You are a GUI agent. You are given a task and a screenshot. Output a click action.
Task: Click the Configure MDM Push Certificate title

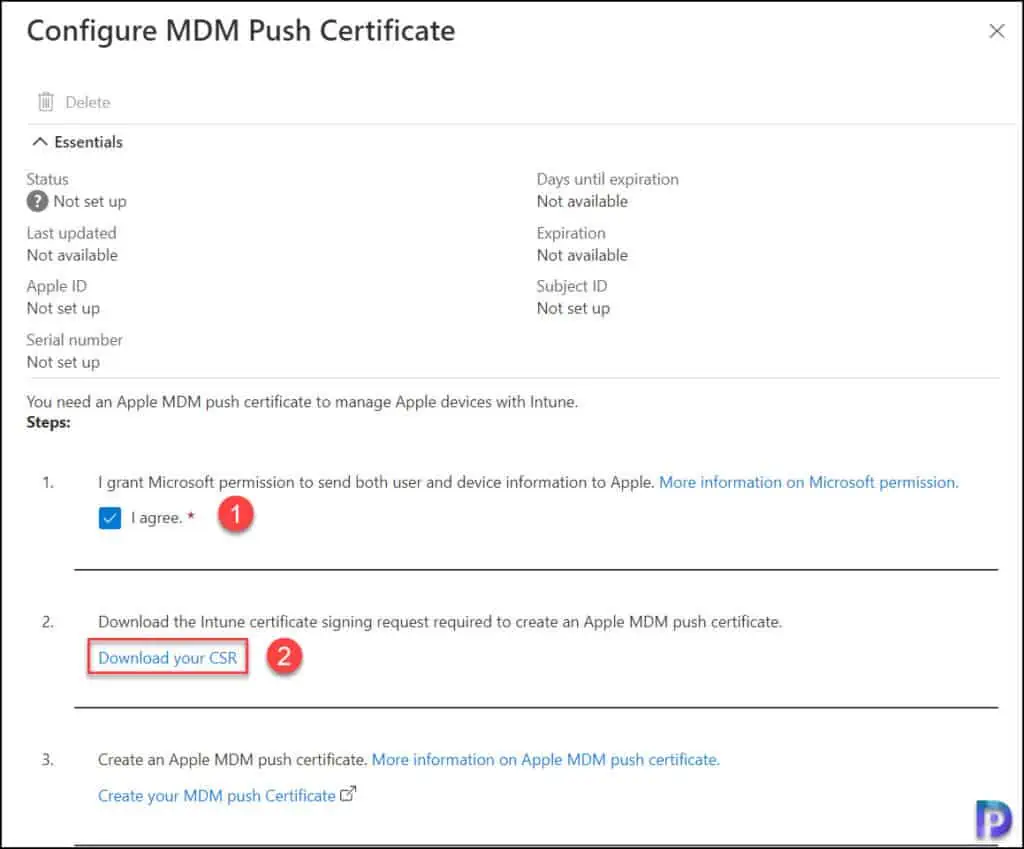pyautogui.click(x=241, y=31)
